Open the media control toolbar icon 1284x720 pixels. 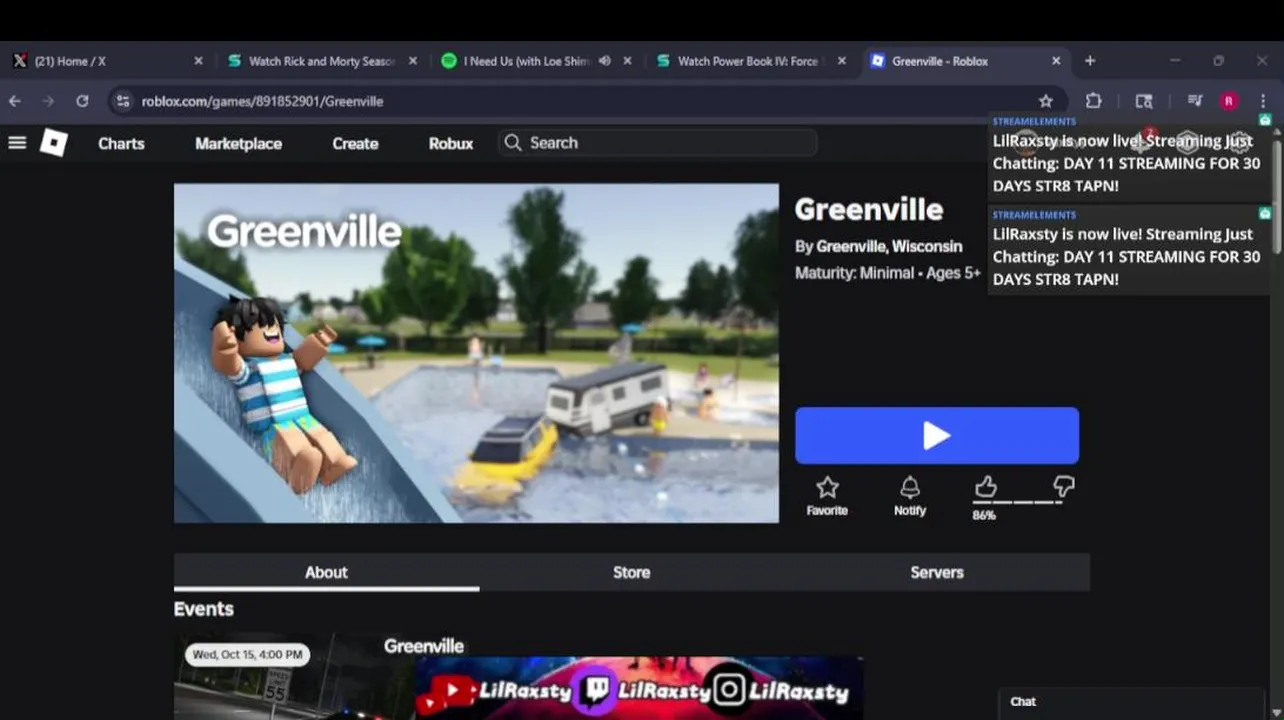click(x=1194, y=101)
